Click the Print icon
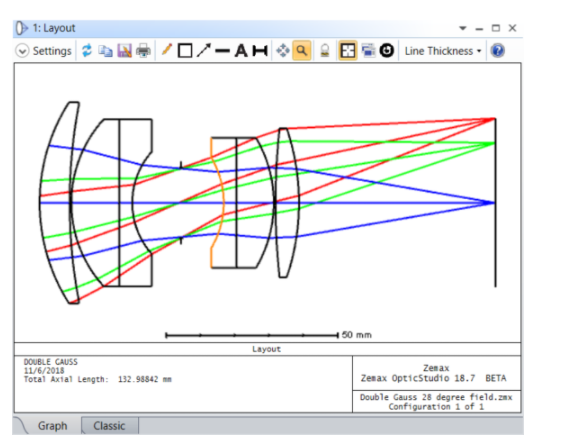Viewport: 574px width, 445px height. (143, 51)
